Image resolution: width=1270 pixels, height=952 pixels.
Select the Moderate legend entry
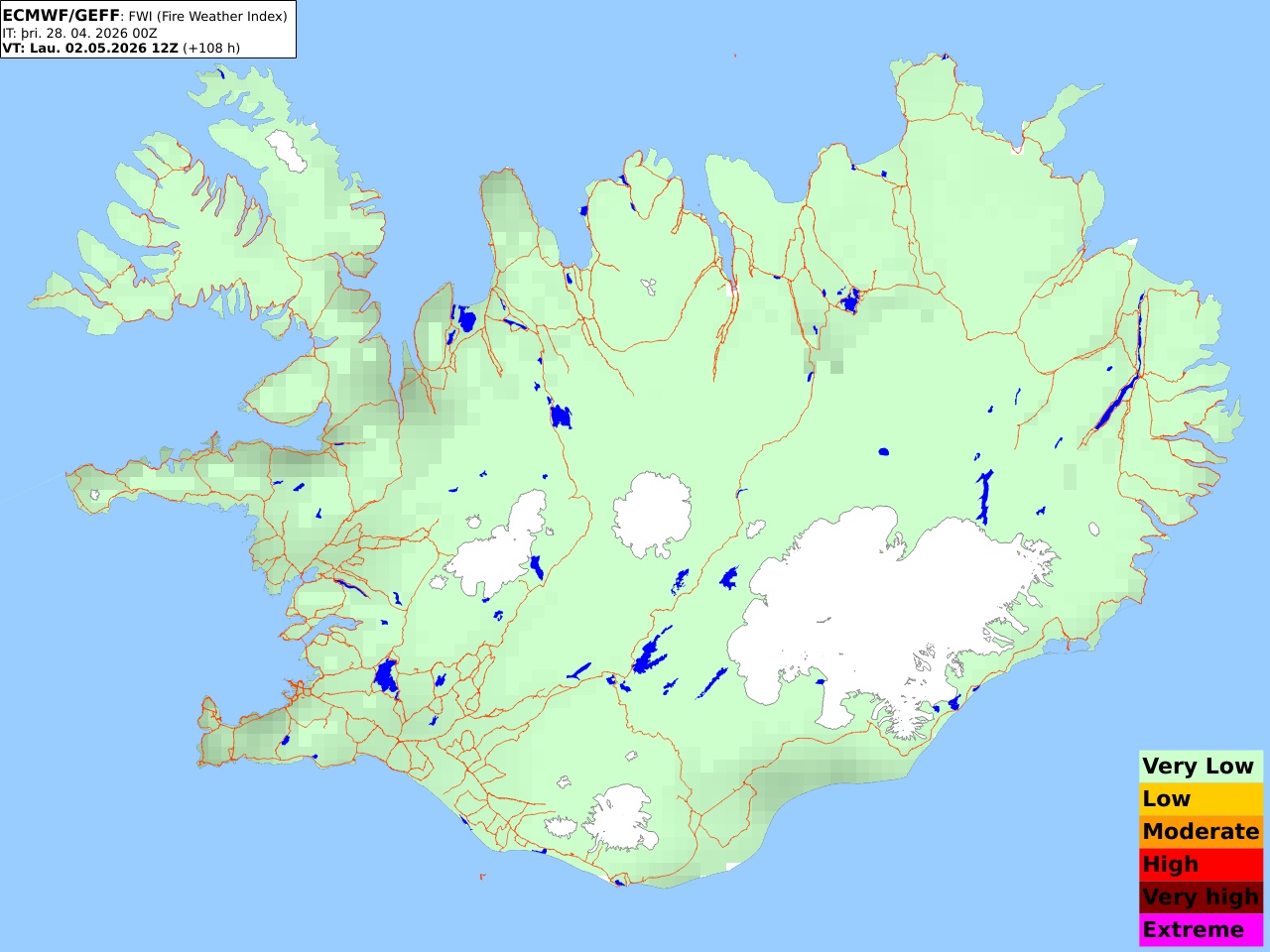[1201, 832]
